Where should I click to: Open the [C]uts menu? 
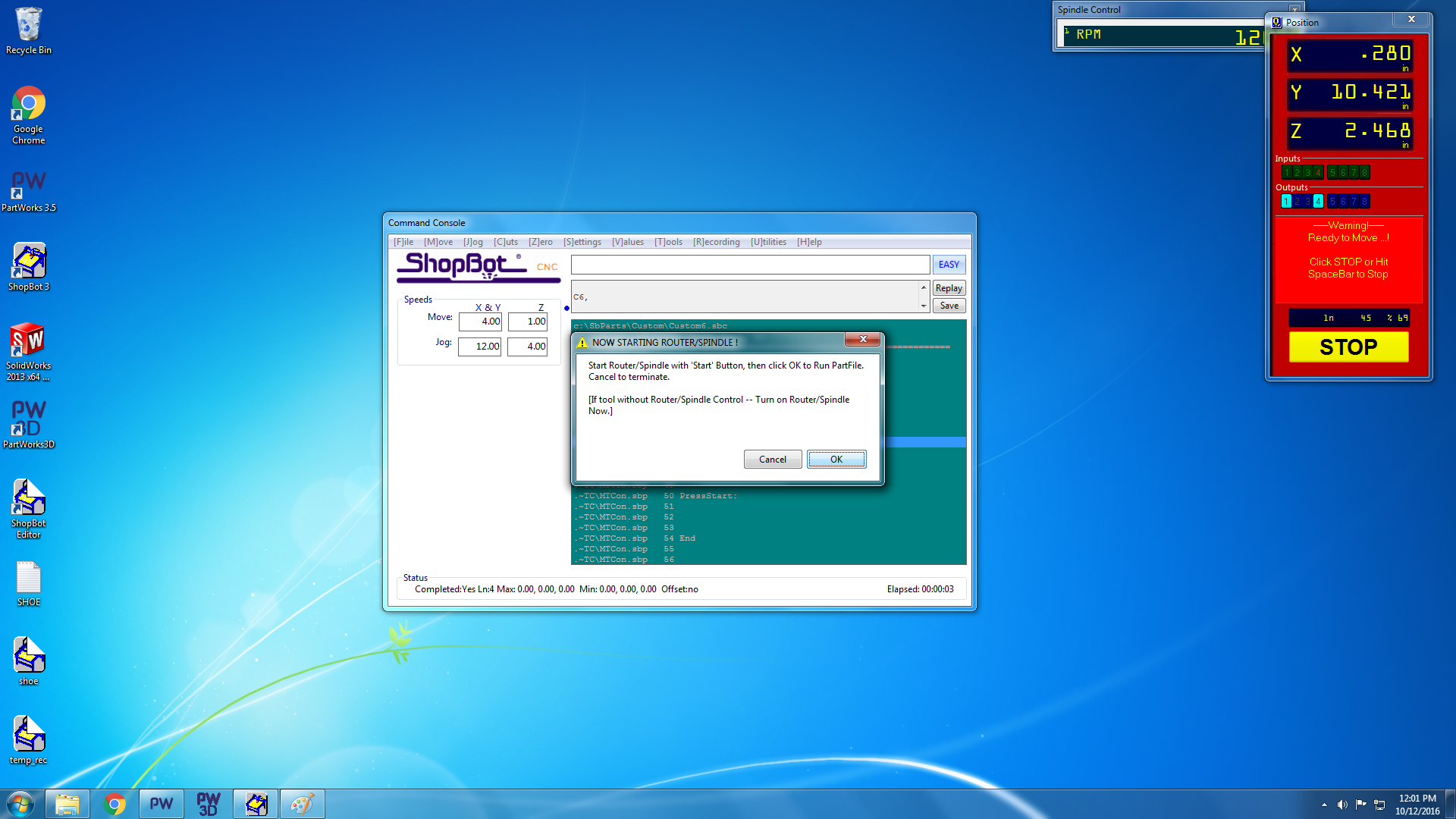pyautogui.click(x=506, y=242)
